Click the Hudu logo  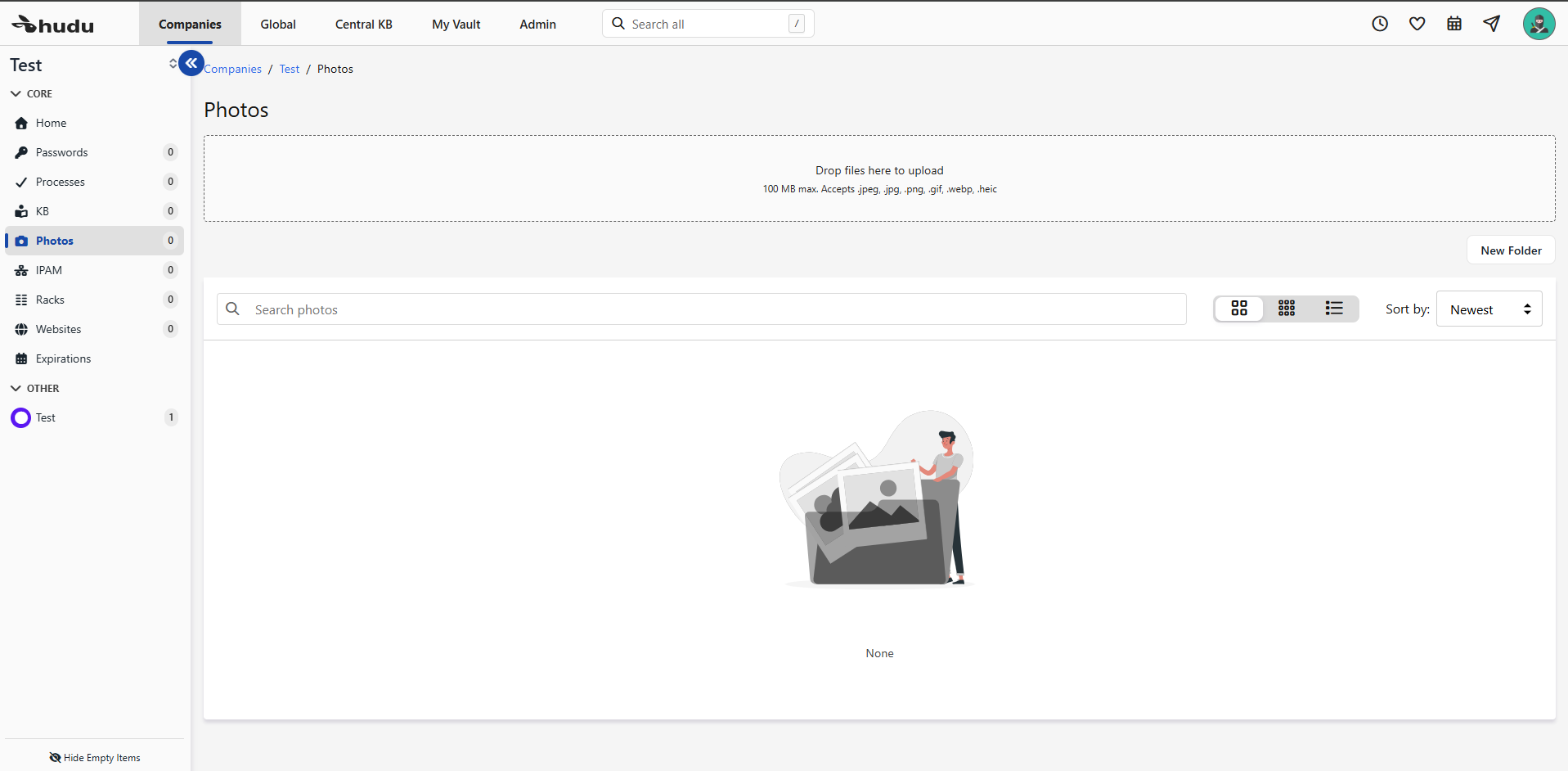[52, 25]
